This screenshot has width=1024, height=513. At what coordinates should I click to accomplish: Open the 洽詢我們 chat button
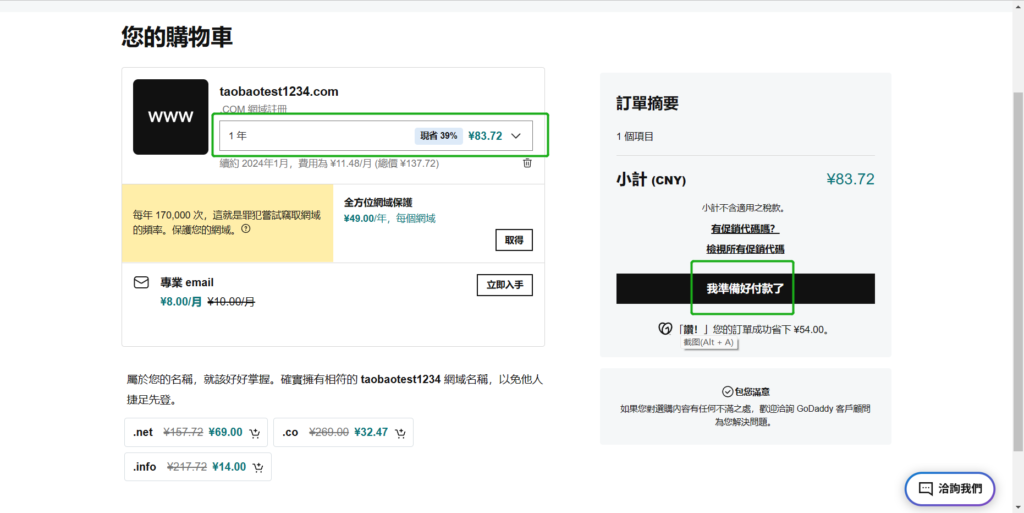pyautogui.click(x=950, y=489)
